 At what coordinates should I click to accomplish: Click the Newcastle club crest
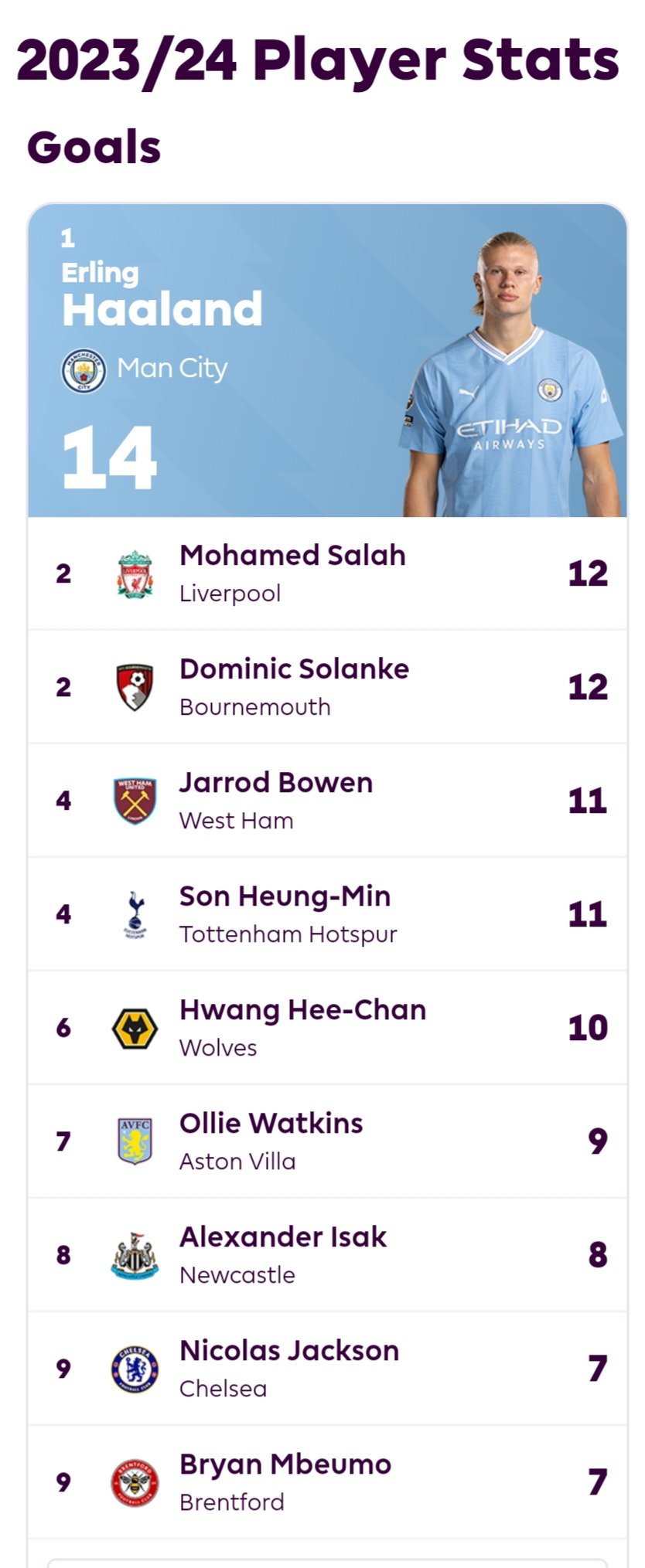(135, 1255)
